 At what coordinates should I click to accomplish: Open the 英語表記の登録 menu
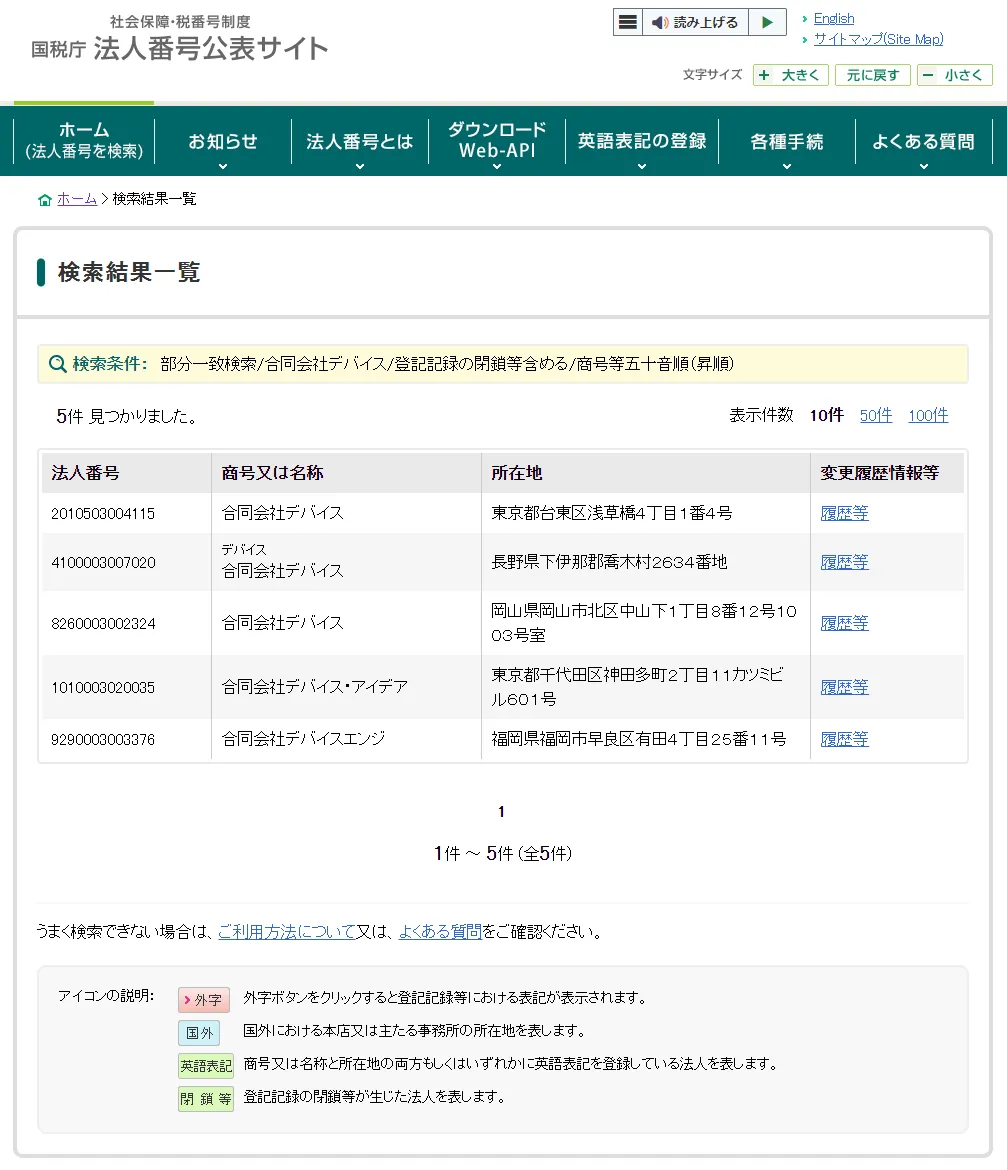[642, 142]
